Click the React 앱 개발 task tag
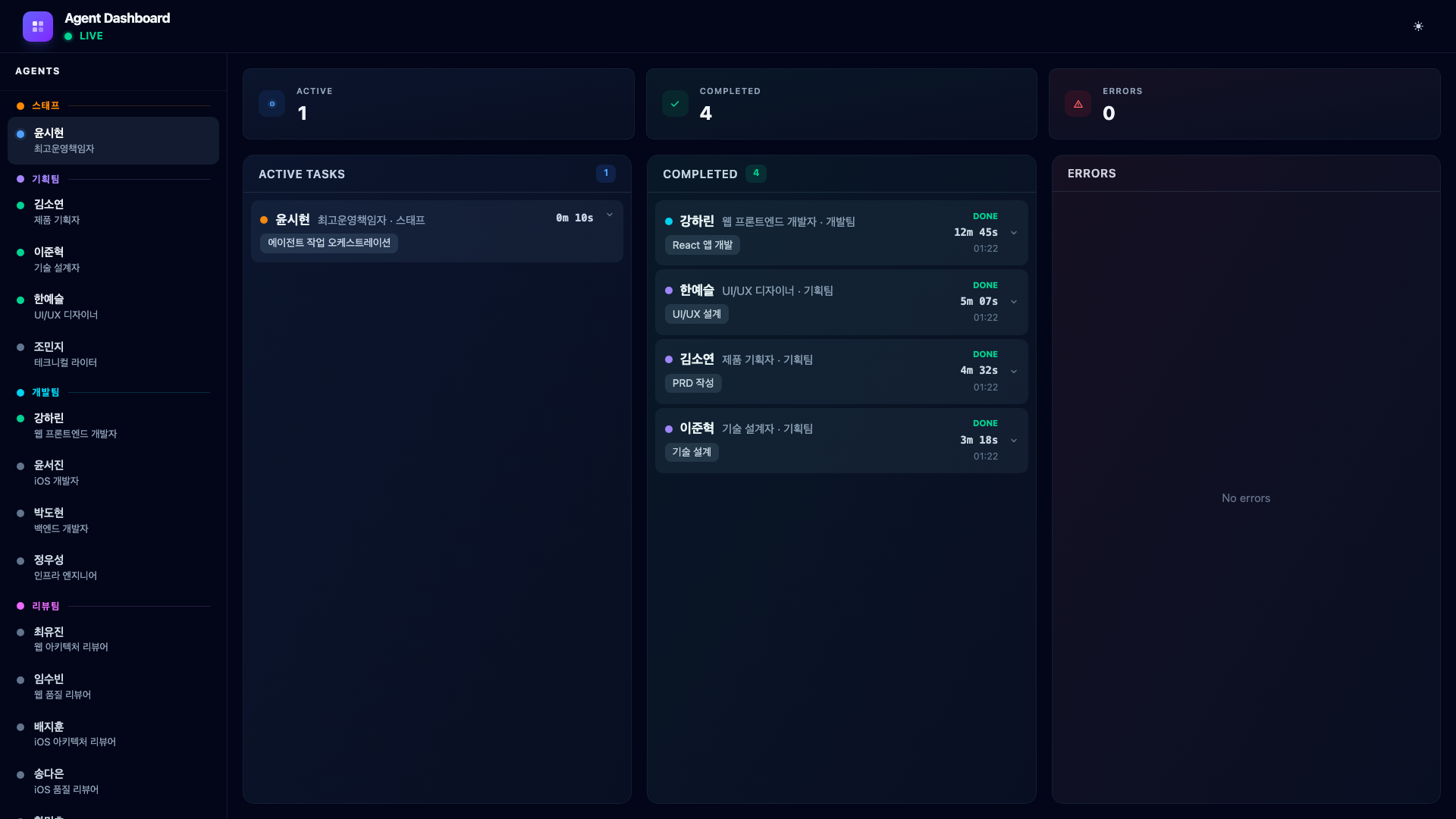 [x=702, y=245]
